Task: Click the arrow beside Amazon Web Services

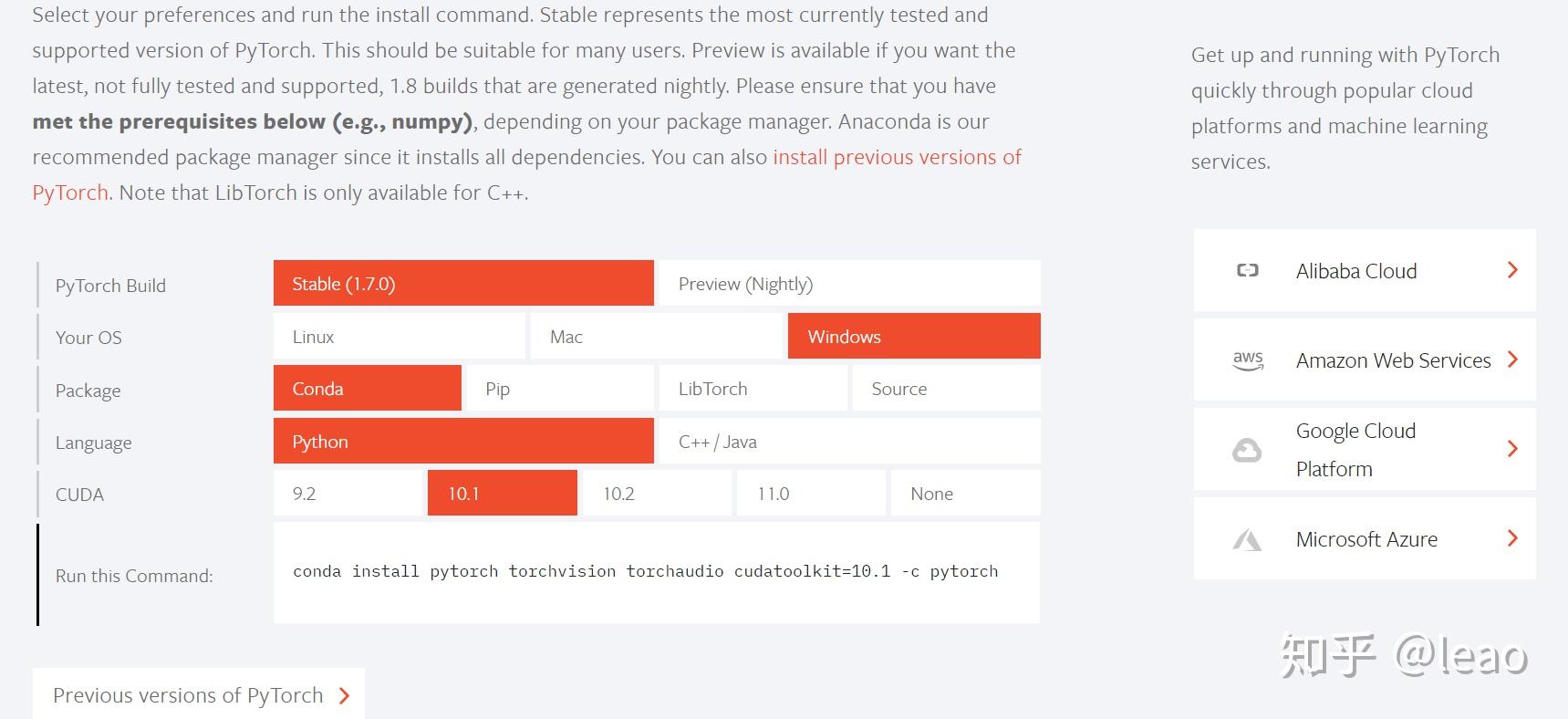Action: (1512, 359)
